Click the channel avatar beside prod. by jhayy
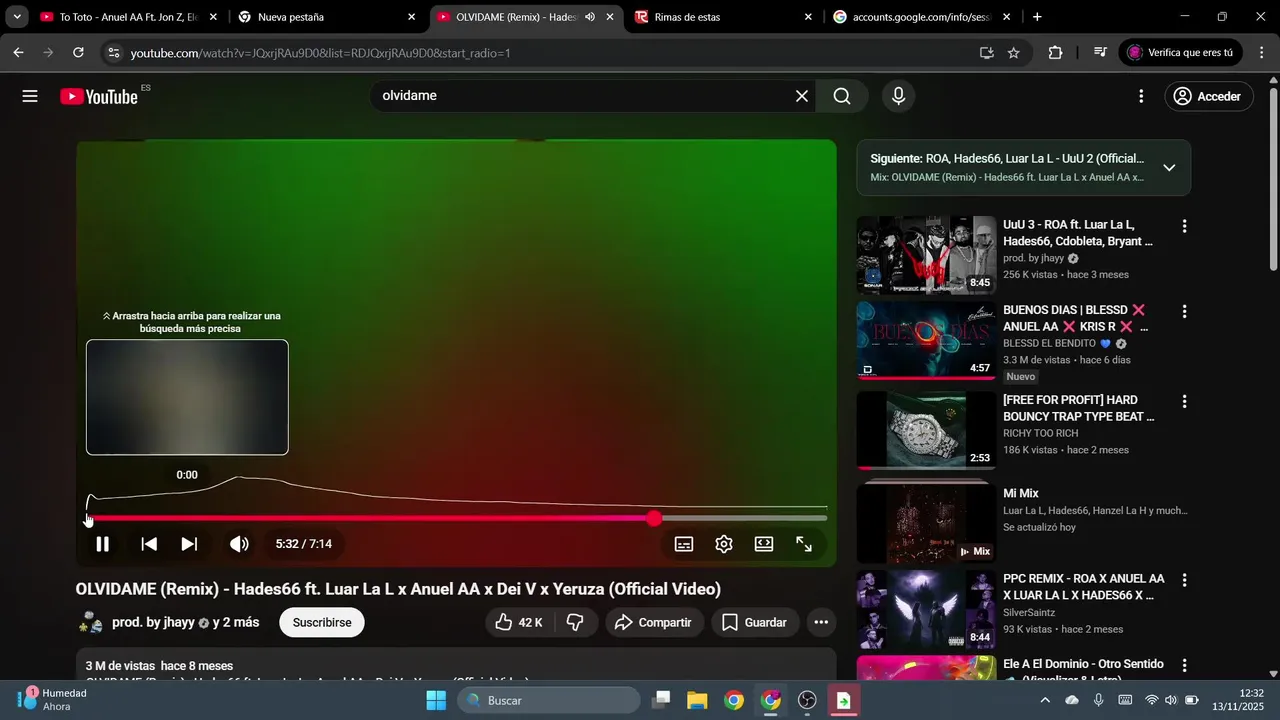1280x720 pixels. tap(90, 622)
